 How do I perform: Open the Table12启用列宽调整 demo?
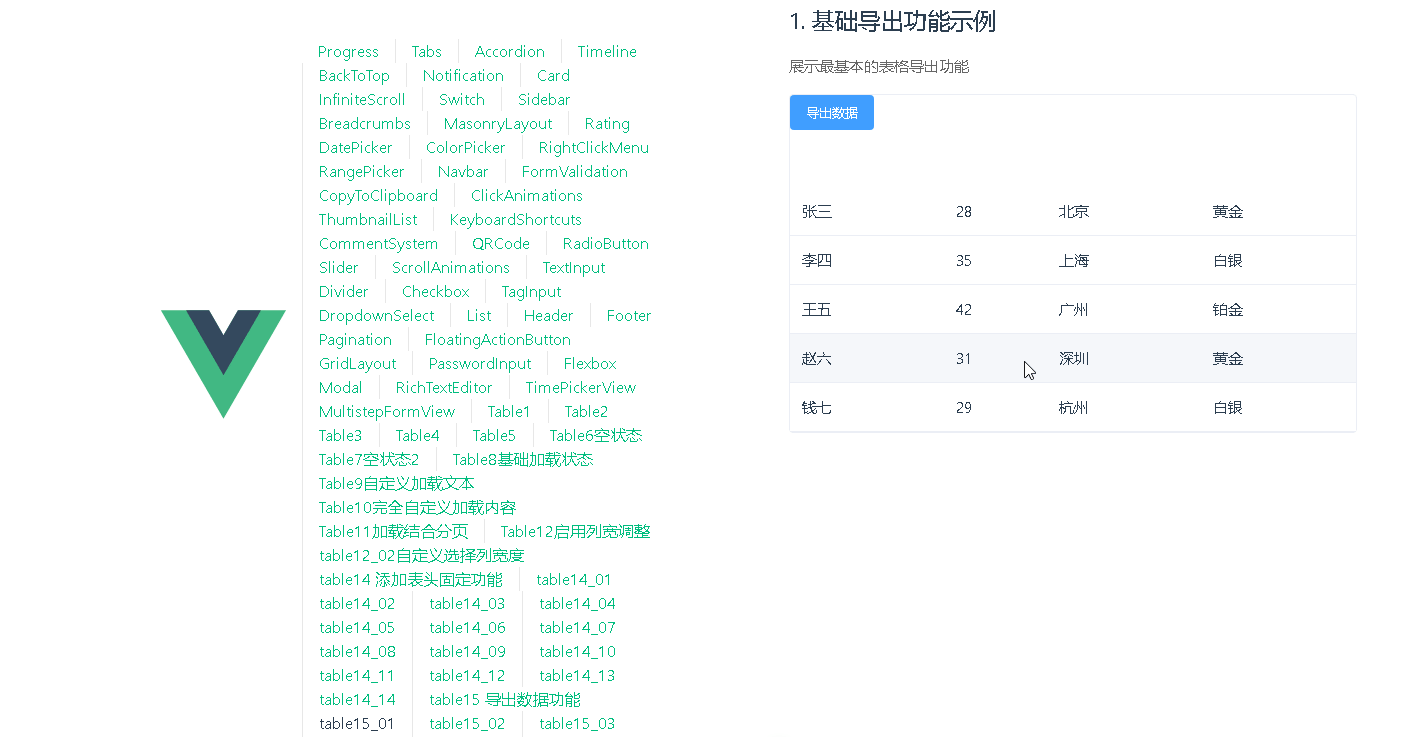(574, 531)
